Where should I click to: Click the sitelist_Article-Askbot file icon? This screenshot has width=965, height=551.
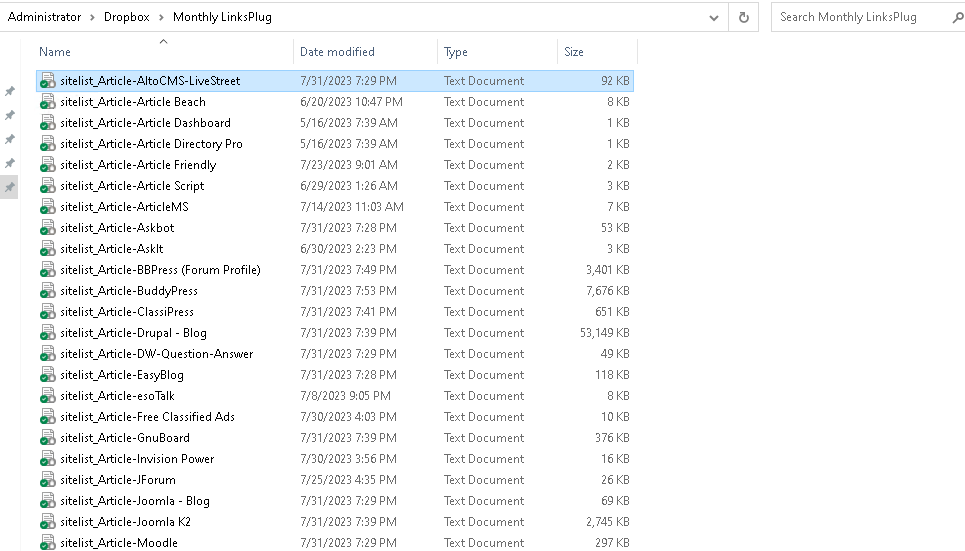click(47, 228)
